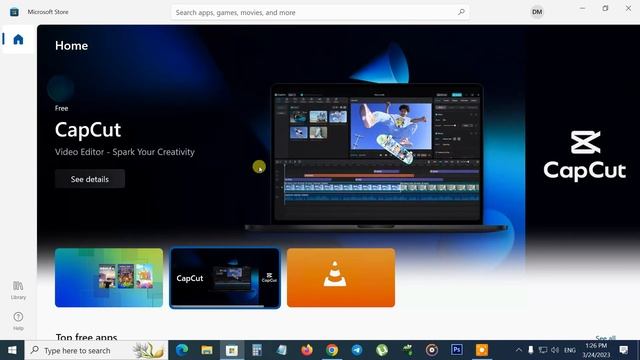Open the Library section
The width and height of the screenshot is (640, 360).
pyautogui.click(x=18, y=290)
